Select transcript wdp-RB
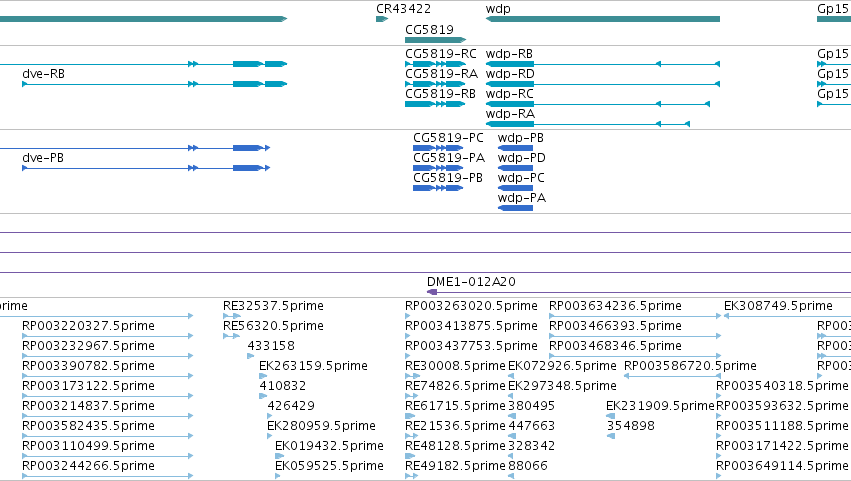The height and width of the screenshot is (481, 851). (509, 54)
